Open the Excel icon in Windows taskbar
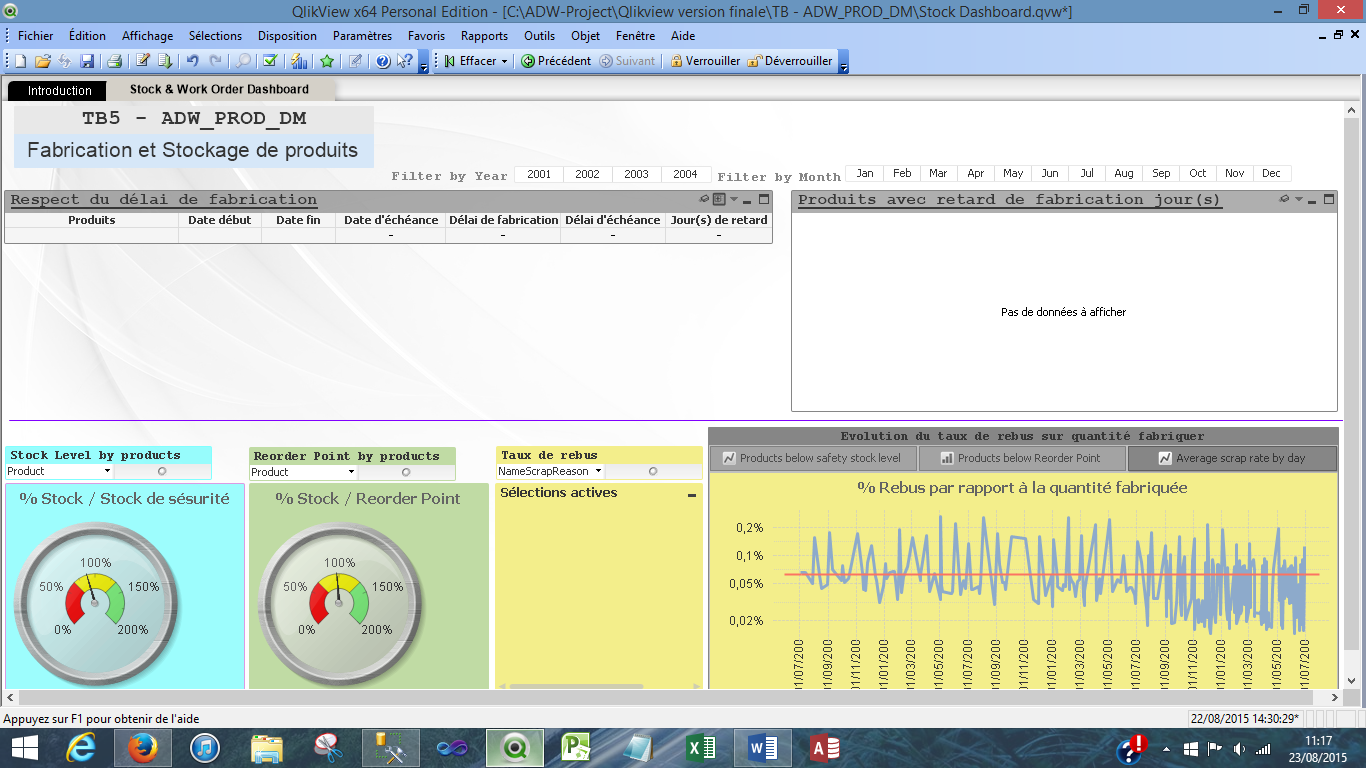The image size is (1366, 768). [x=700, y=747]
